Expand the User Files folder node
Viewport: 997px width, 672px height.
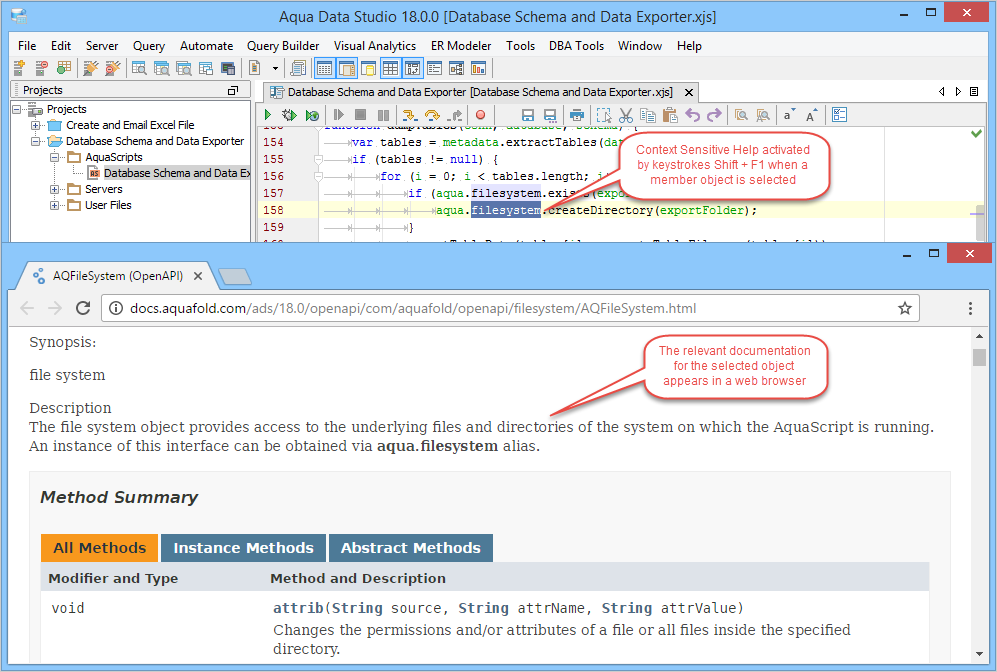pos(55,205)
